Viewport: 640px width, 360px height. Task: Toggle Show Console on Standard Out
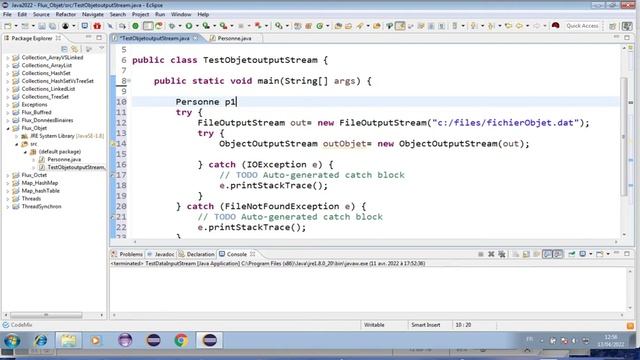point(547,254)
